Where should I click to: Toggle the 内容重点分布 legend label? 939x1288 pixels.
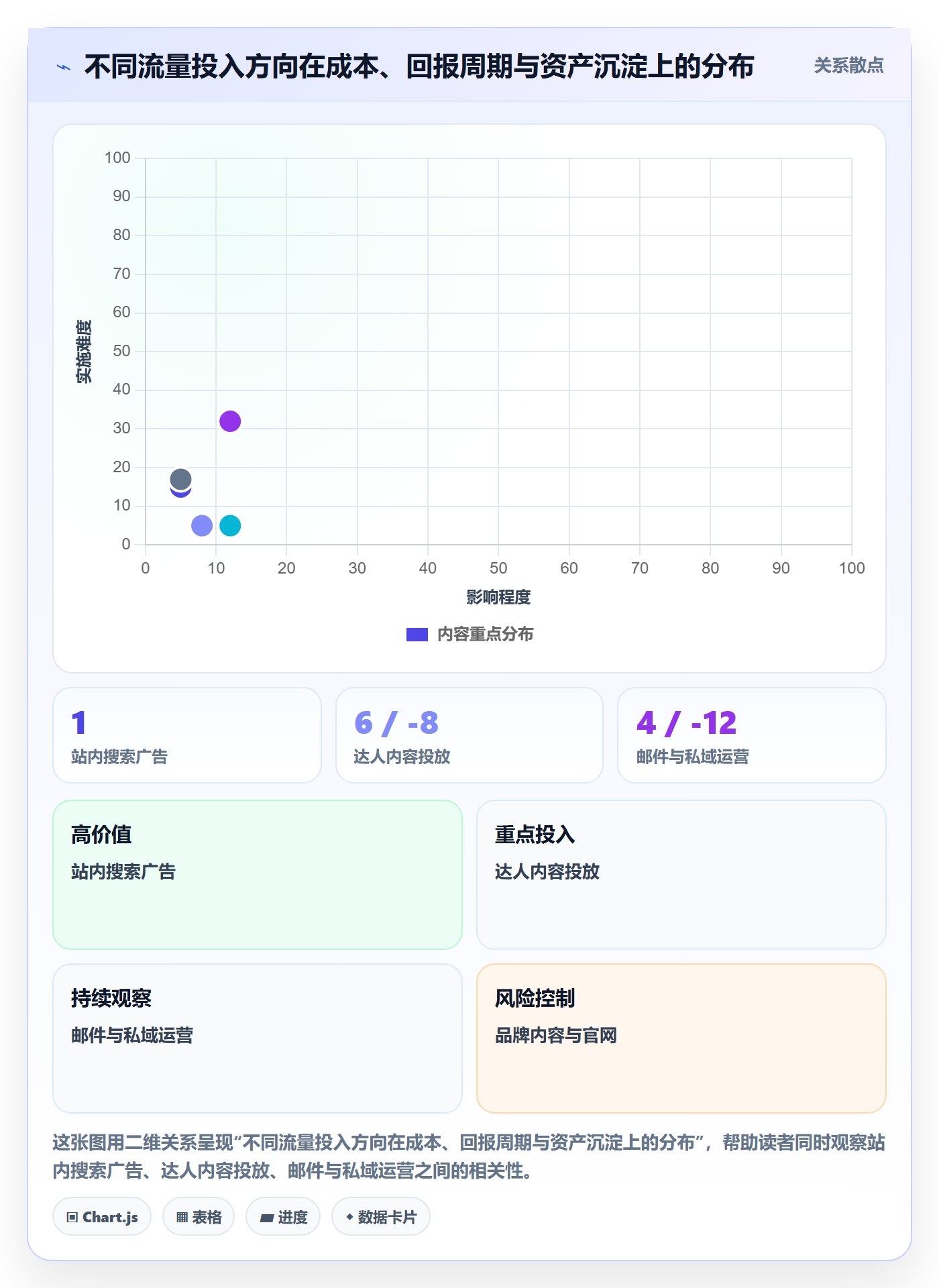pos(485,634)
